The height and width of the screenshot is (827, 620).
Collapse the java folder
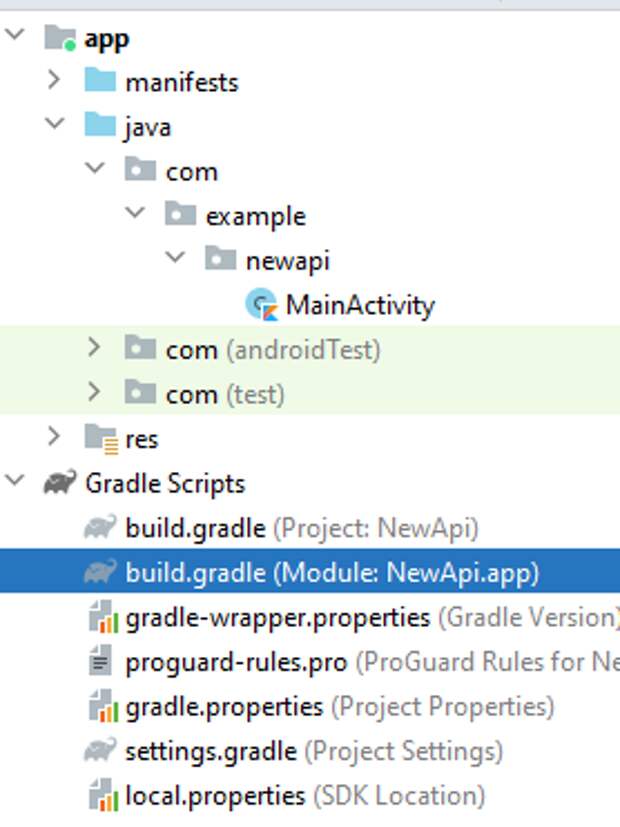click(54, 125)
